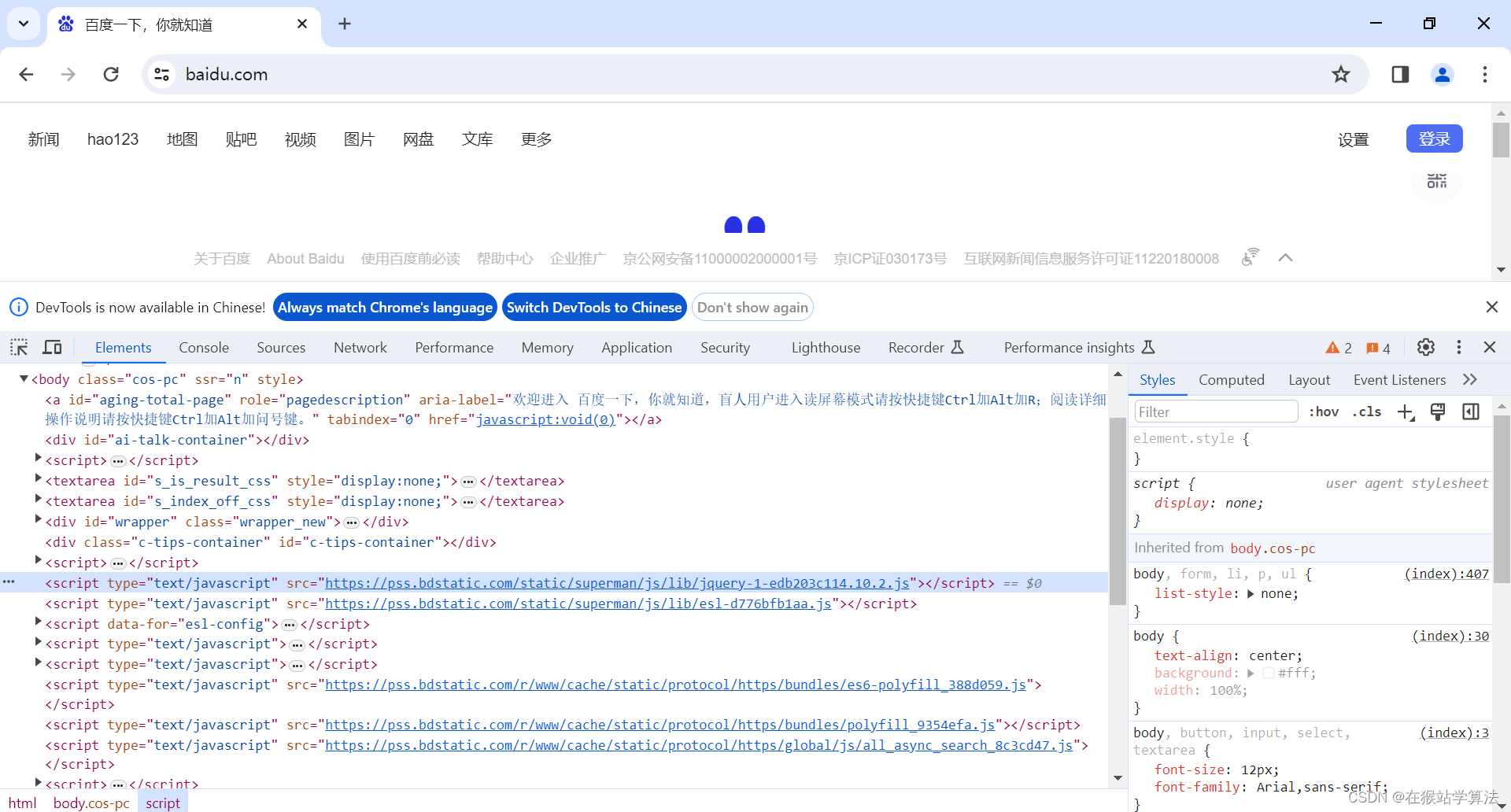Show more Styles pane tabs chevron
1511x812 pixels.
(x=1470, y=379)
